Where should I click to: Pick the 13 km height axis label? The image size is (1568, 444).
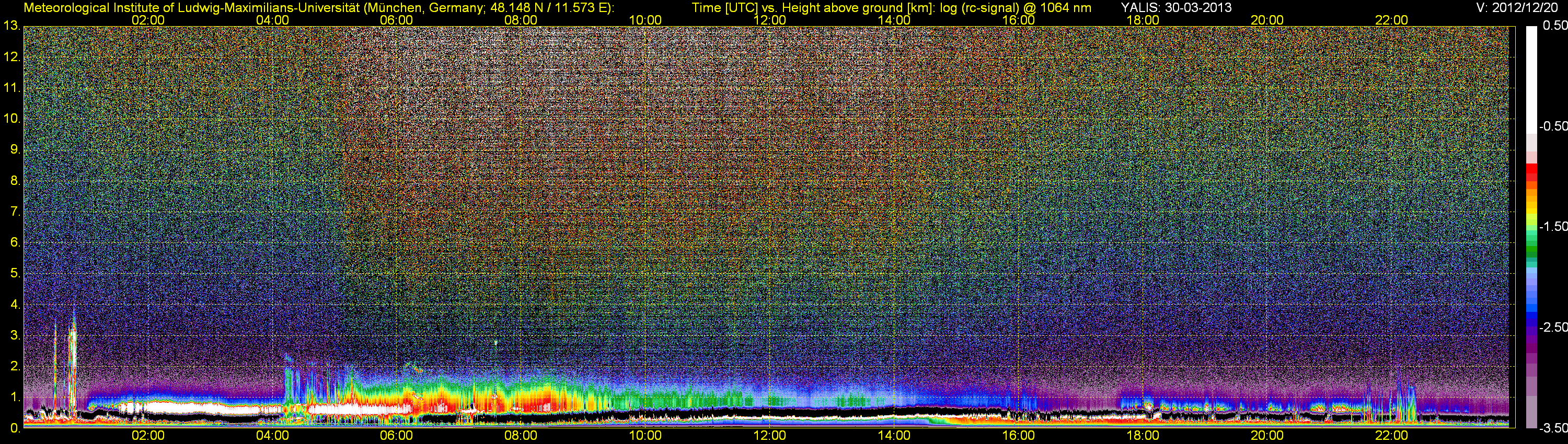coord(11,26)
